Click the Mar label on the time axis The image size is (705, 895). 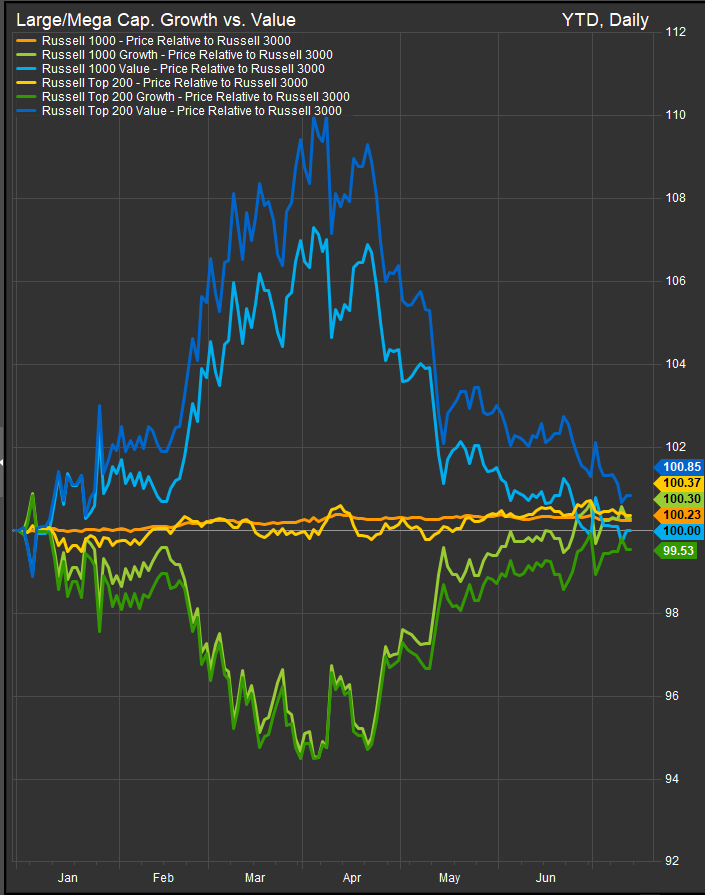tap(257, 877)
